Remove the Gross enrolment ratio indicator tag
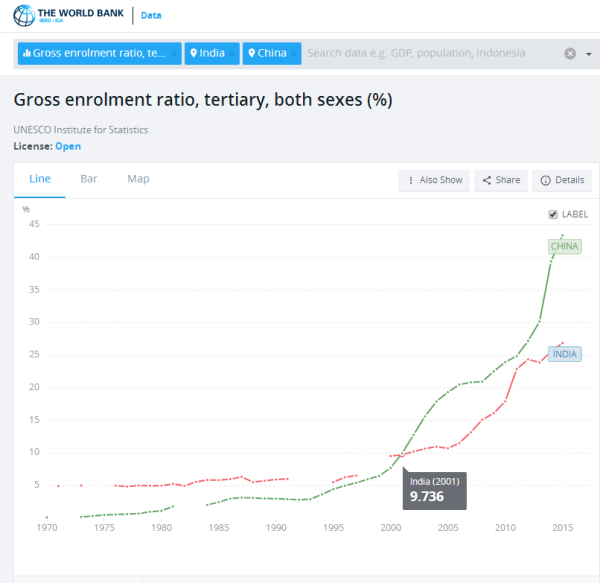This screenshot has width=600, height=583. 173,53
